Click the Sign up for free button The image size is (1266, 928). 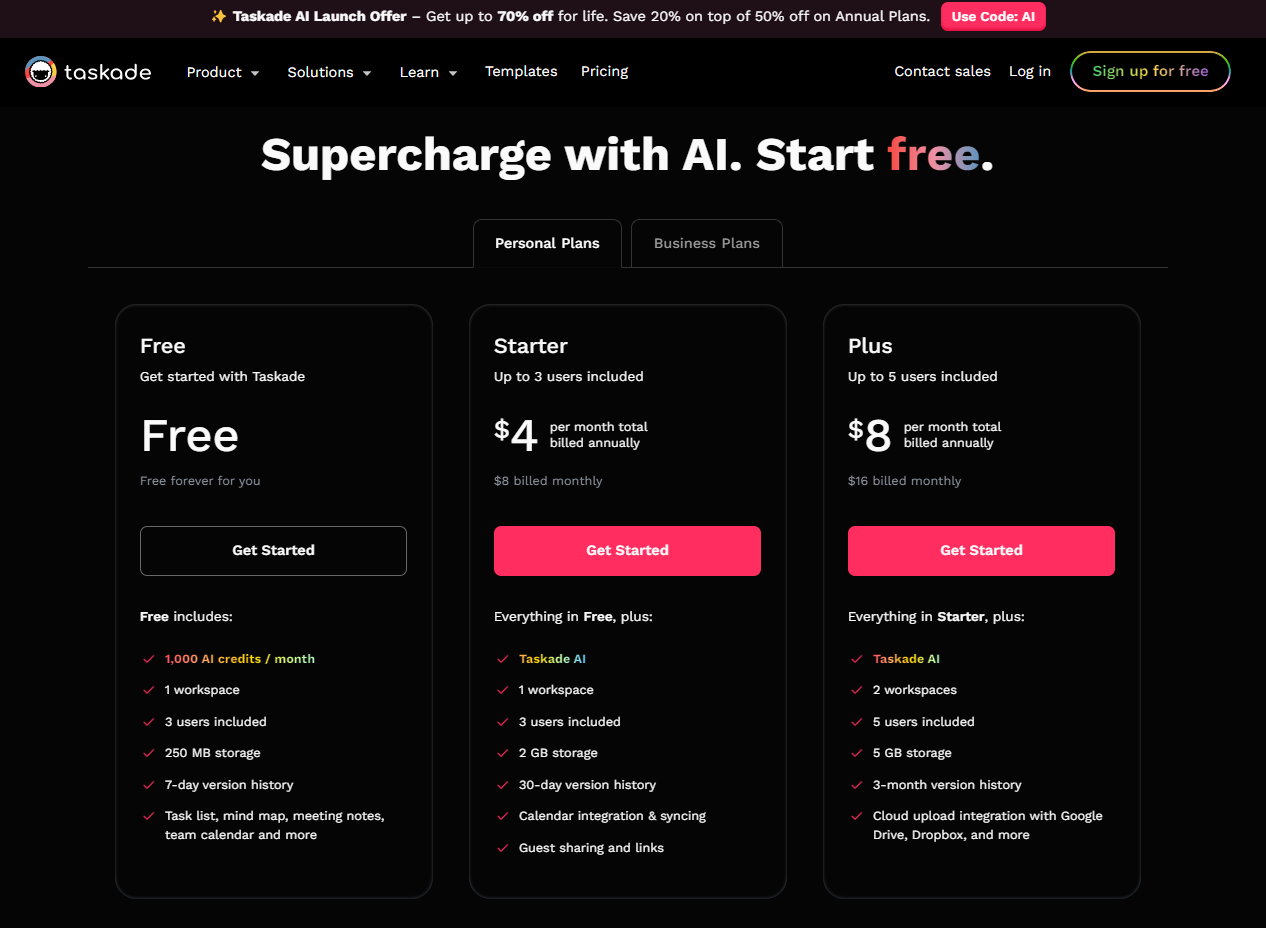1150,71
